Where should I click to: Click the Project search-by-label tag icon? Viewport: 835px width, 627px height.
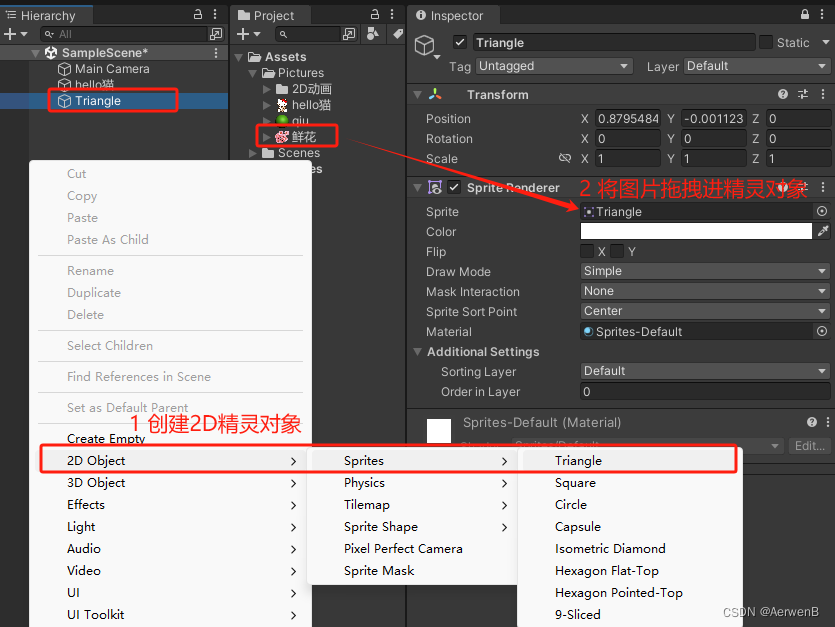point(398,34)
